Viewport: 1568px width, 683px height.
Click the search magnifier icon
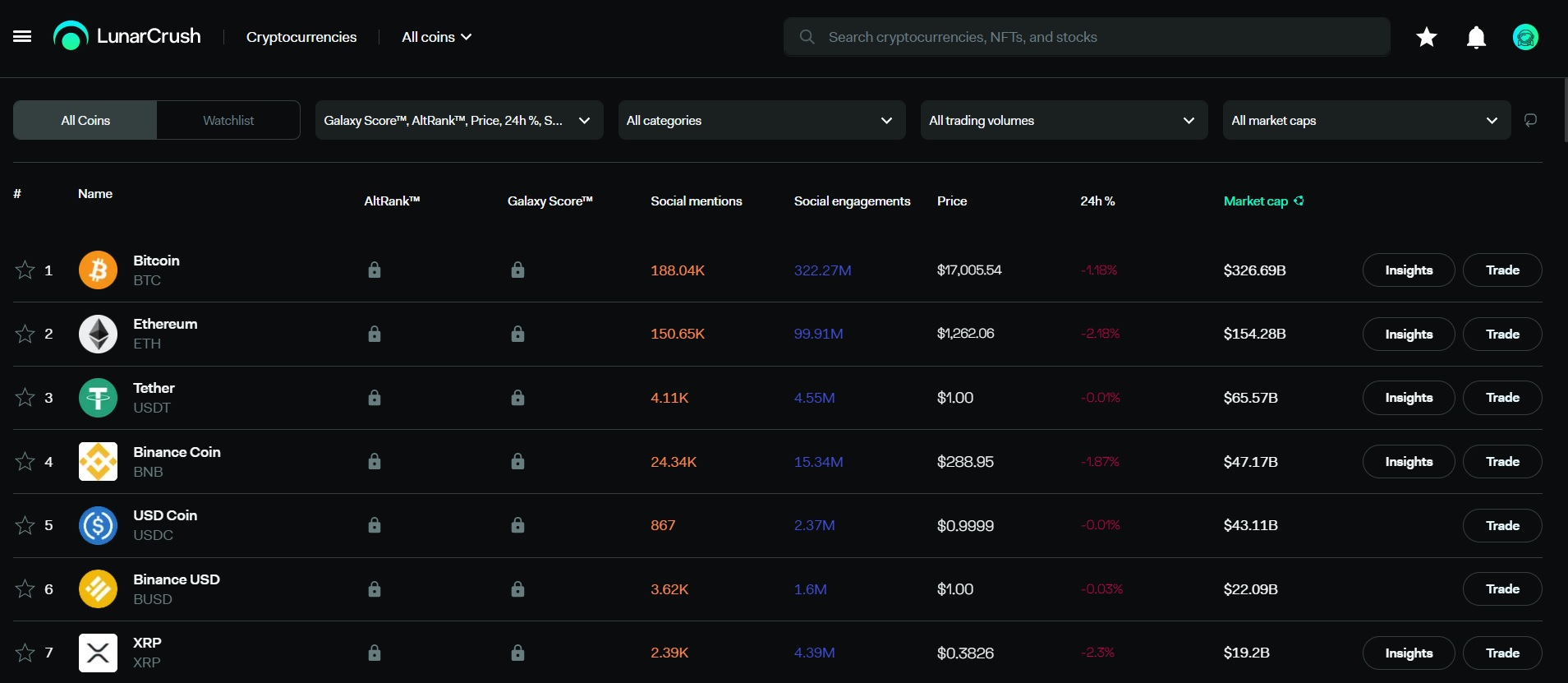(807, 37)
